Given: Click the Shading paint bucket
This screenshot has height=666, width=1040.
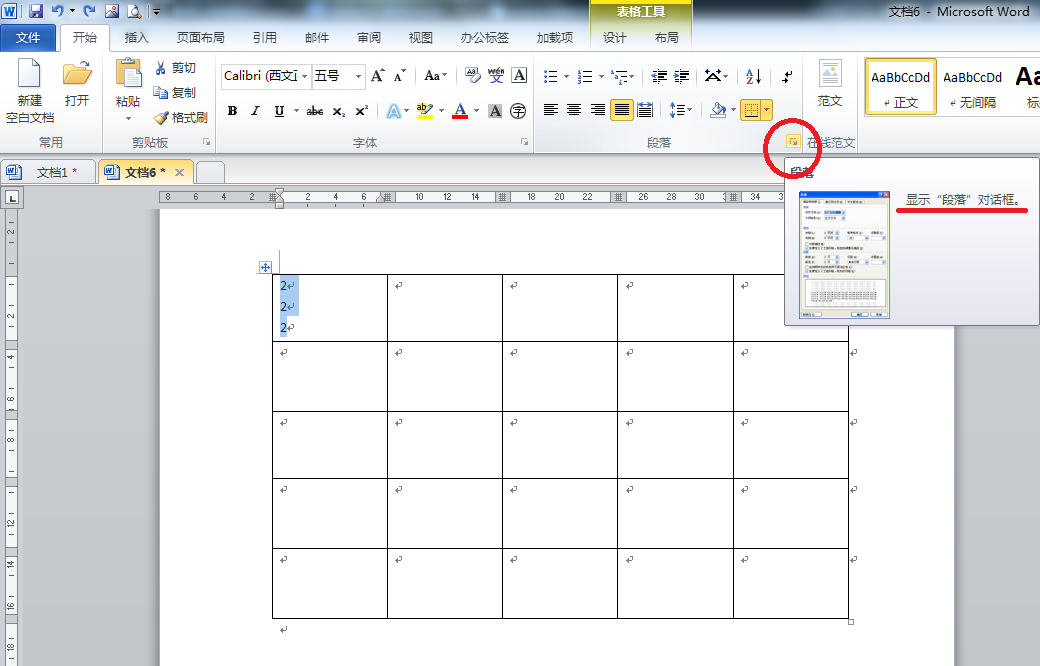Looking at the screenshot, I should click(x=718, y=109).
